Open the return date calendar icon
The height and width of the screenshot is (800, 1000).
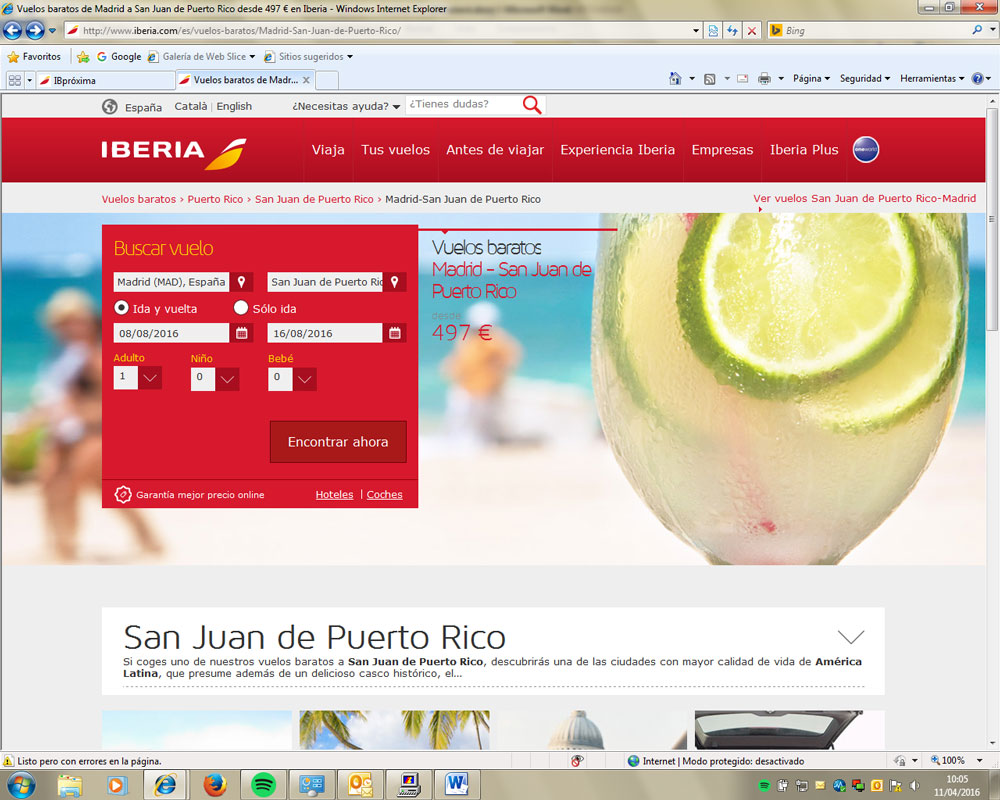395,333
